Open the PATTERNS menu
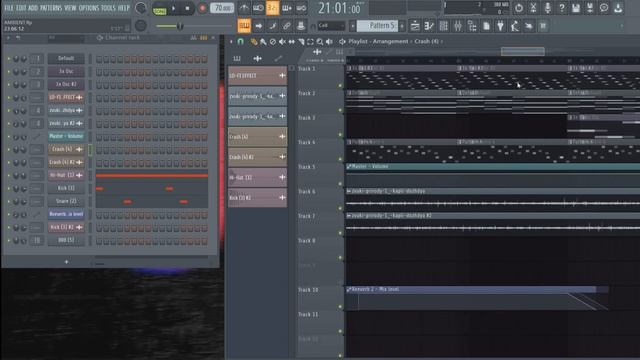Viewport: 640px width, 360px height. pyautogui.click(x=51, y=8)
